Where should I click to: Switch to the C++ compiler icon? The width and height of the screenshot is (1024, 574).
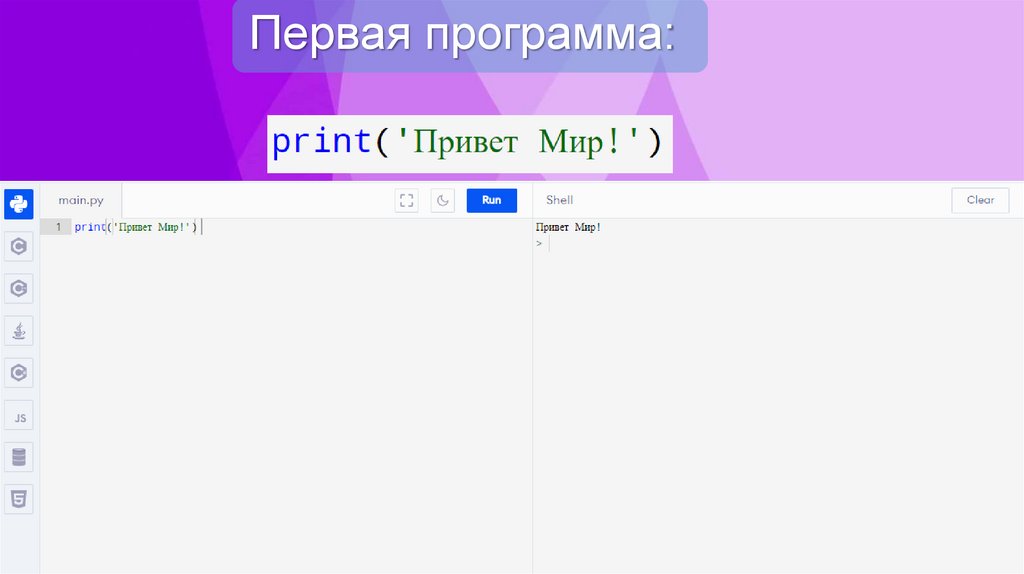point(19,288)
